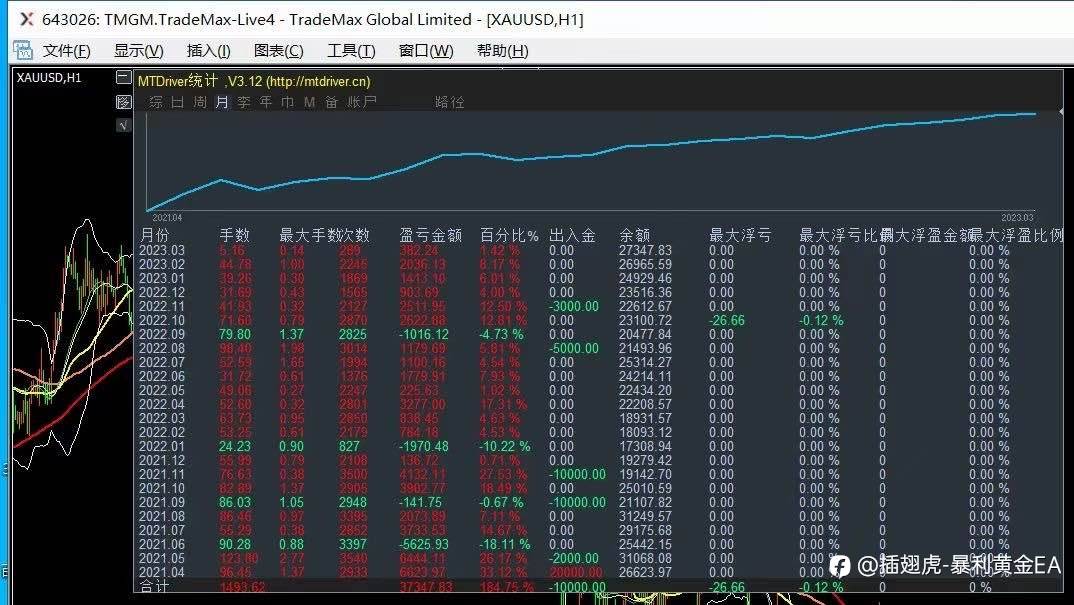
Task: Switch to the 季 quarterly tab
Action: pyautogui.click(x=244, y=102)
